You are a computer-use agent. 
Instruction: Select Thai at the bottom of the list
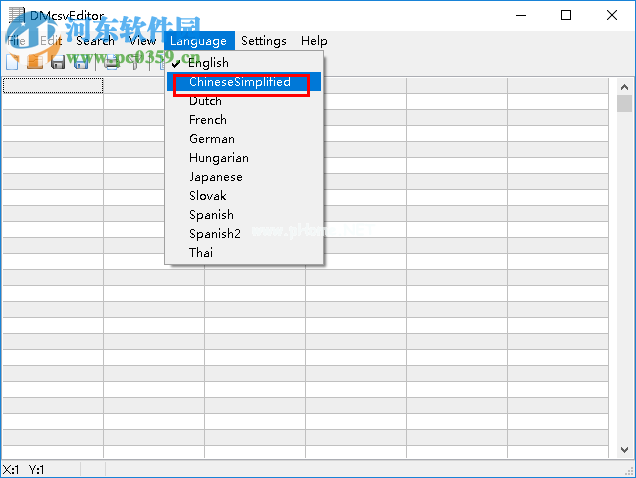(x=201, y=253)
